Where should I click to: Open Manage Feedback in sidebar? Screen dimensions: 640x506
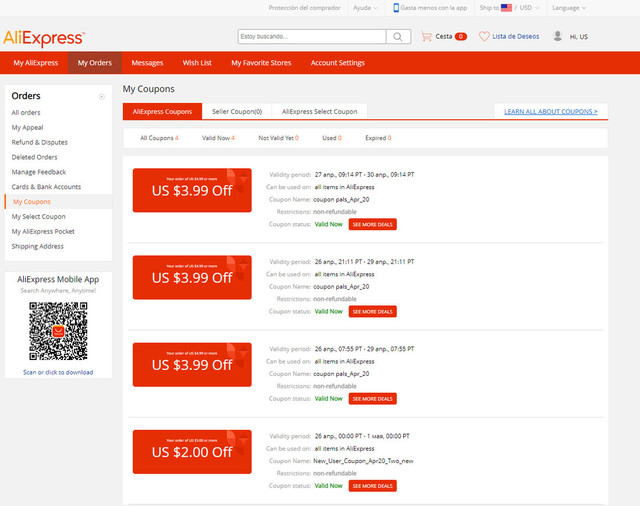tap(39, 172)
